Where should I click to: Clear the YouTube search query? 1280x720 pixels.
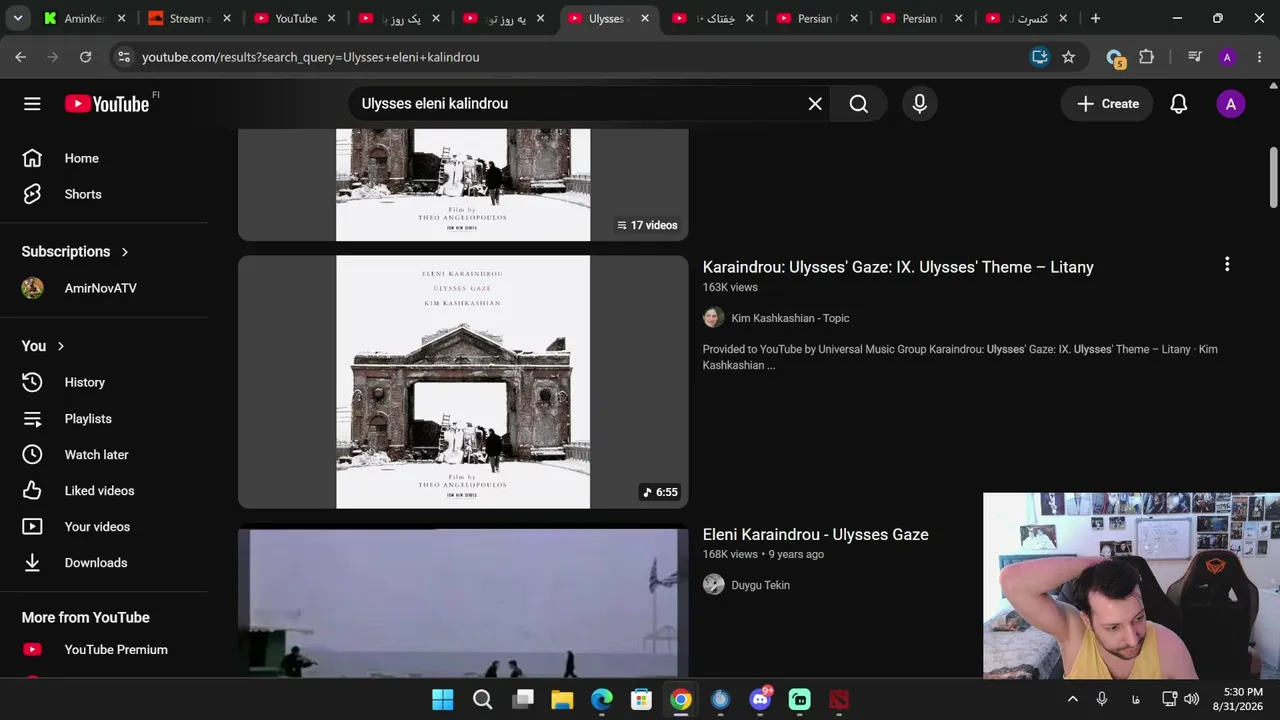815,104
